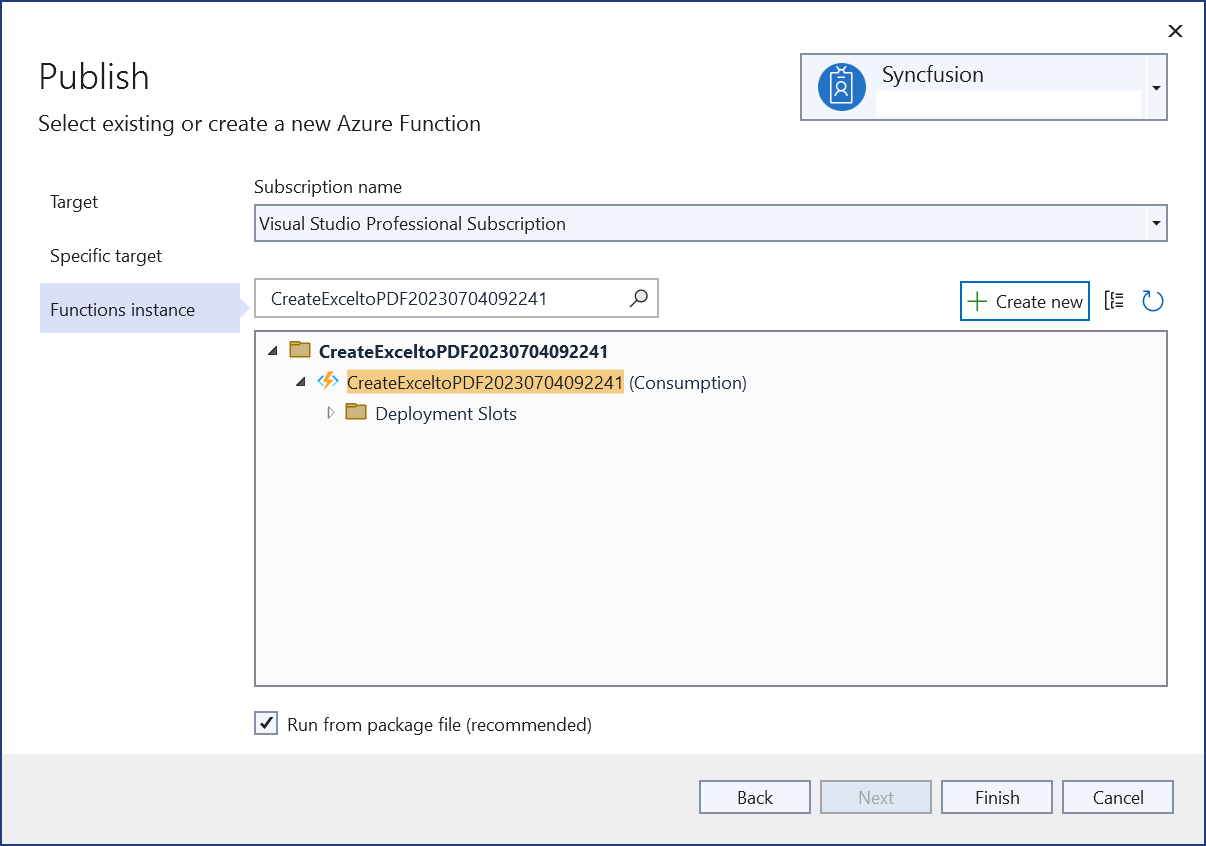Collapse the Consumption function app node
The width and height of the screenshot is (1206, 846).
point(301,382)
